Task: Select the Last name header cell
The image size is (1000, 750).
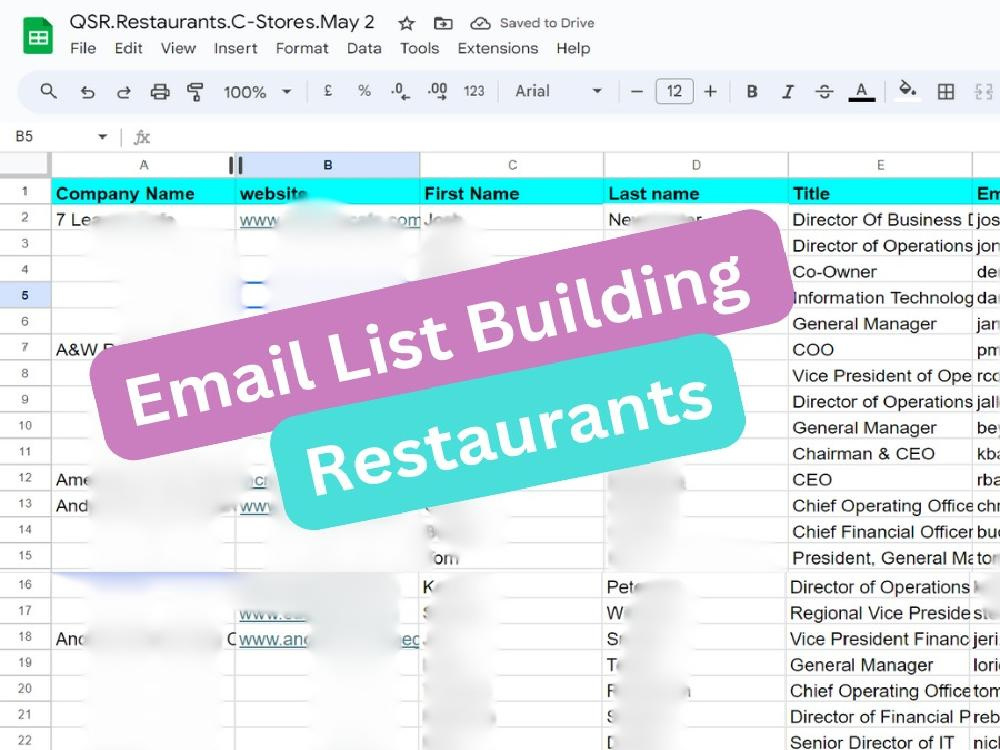Action: 696,192
